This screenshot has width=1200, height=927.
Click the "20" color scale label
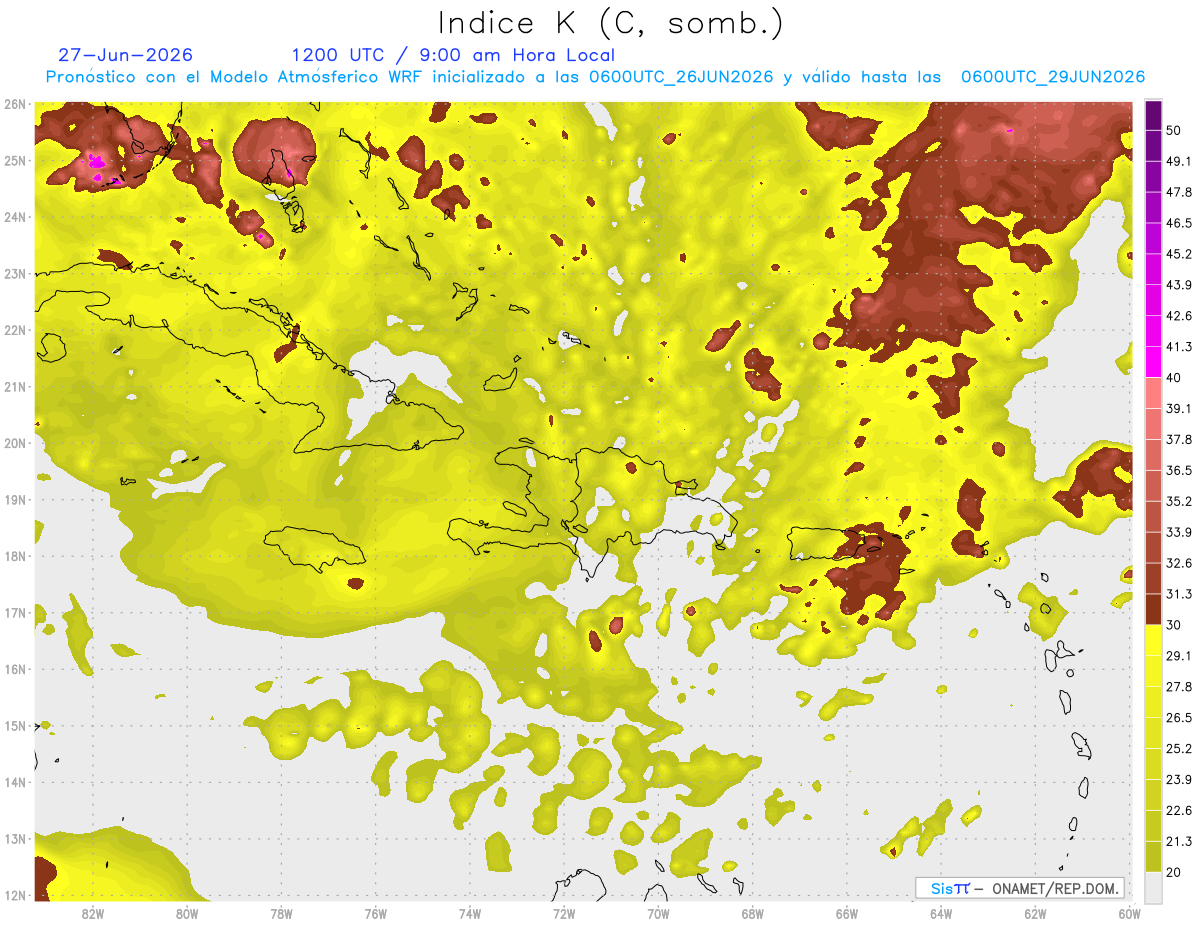click(x=1174, y=873)
